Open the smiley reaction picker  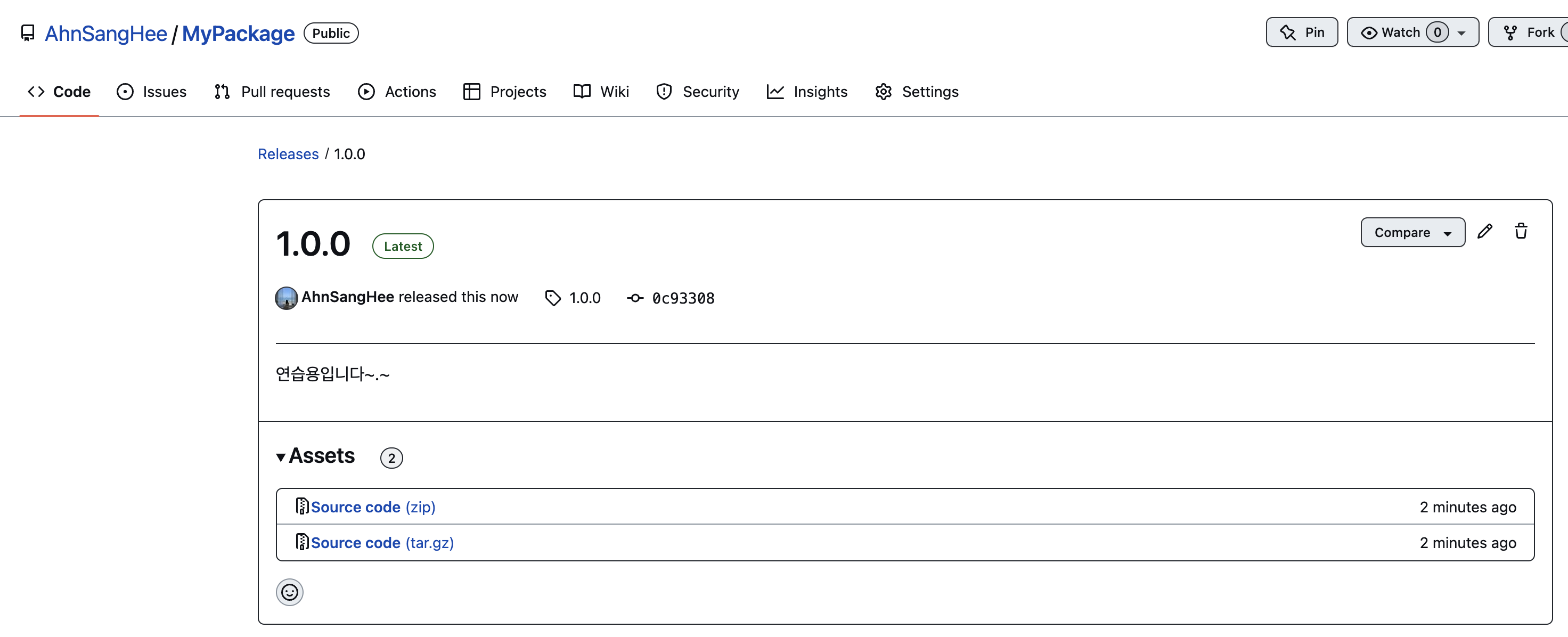(x=289, y=591)
